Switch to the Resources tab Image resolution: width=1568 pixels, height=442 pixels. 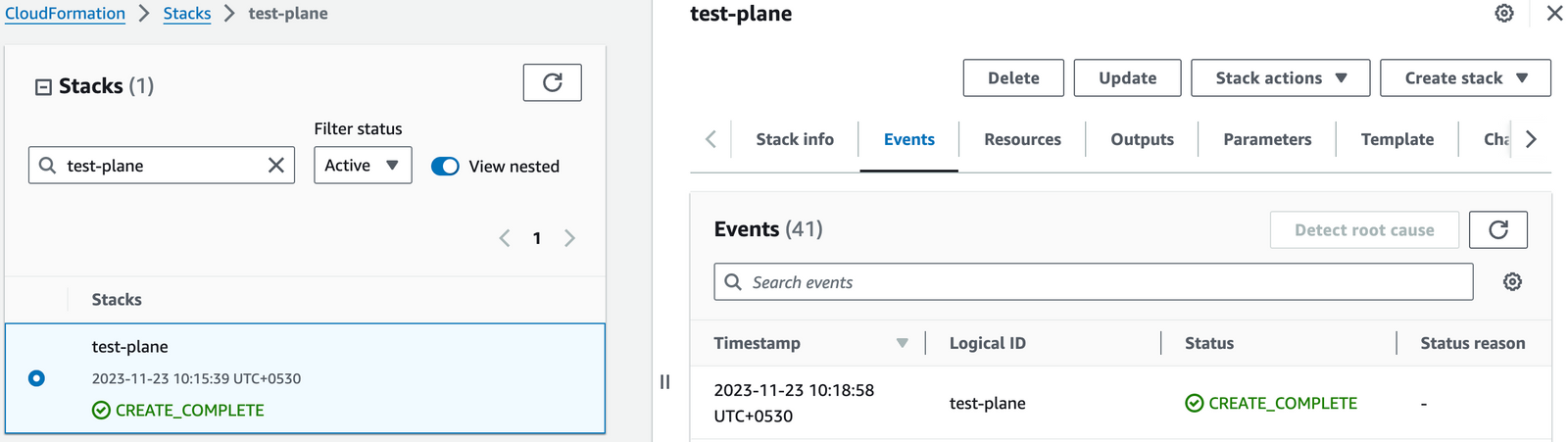tap(1022, 139)
